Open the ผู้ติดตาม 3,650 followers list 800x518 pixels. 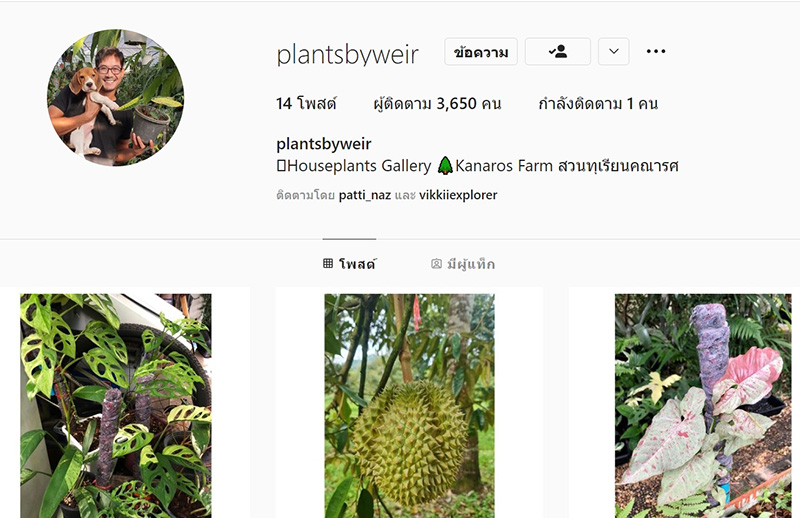point(437,104)
